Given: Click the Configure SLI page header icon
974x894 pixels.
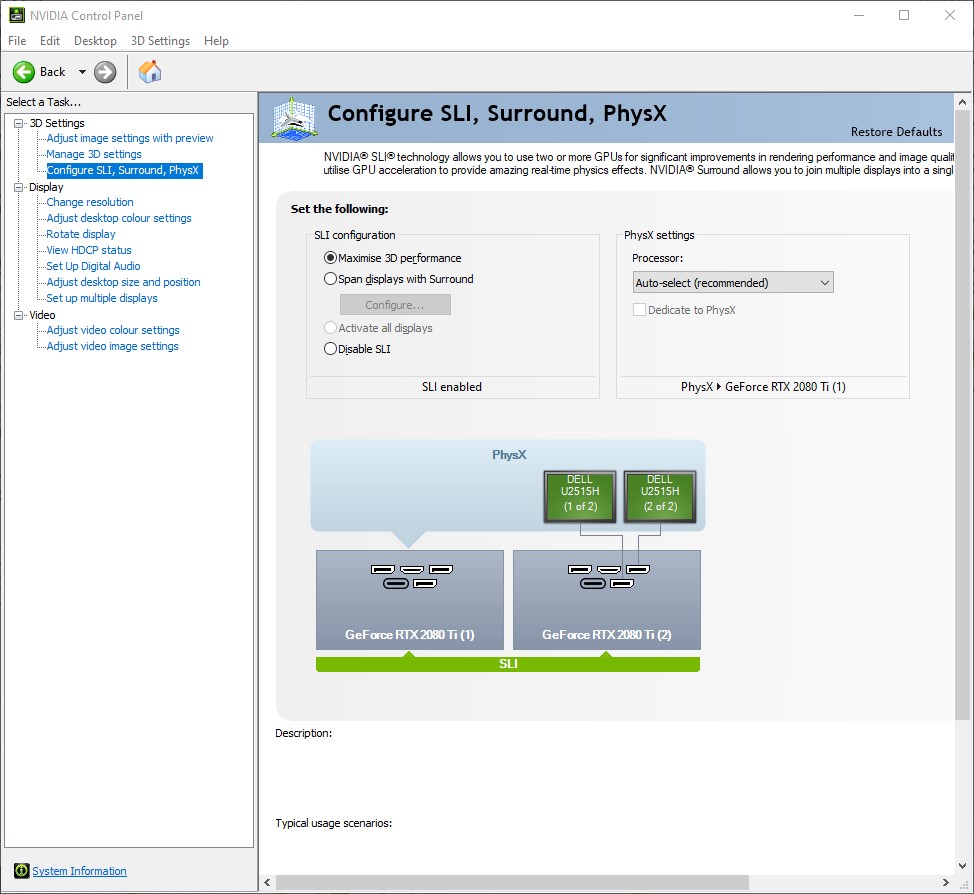Looking at the screenshot, I should tap(294, 117).
